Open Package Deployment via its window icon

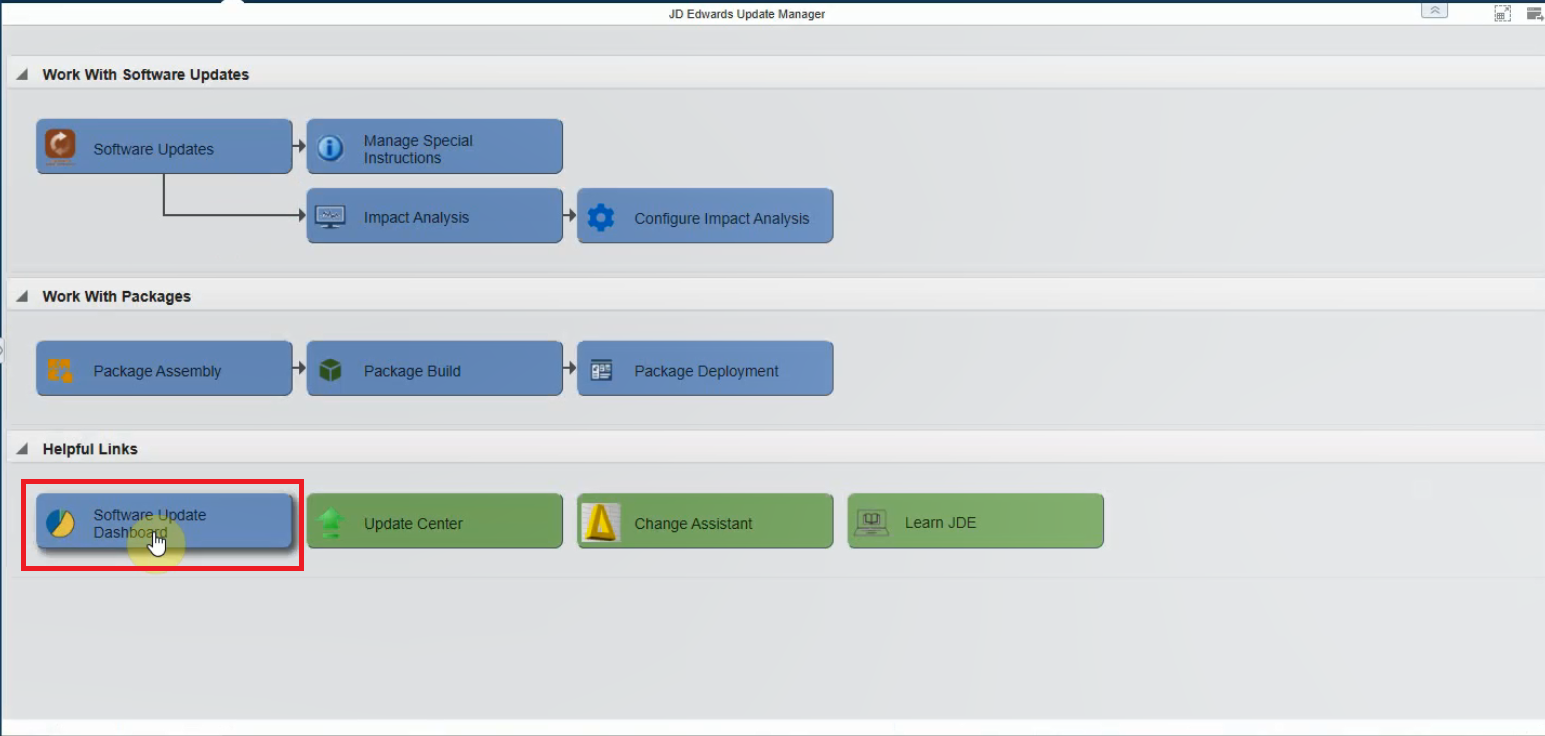pyautogui.click(x=601, y=370)
